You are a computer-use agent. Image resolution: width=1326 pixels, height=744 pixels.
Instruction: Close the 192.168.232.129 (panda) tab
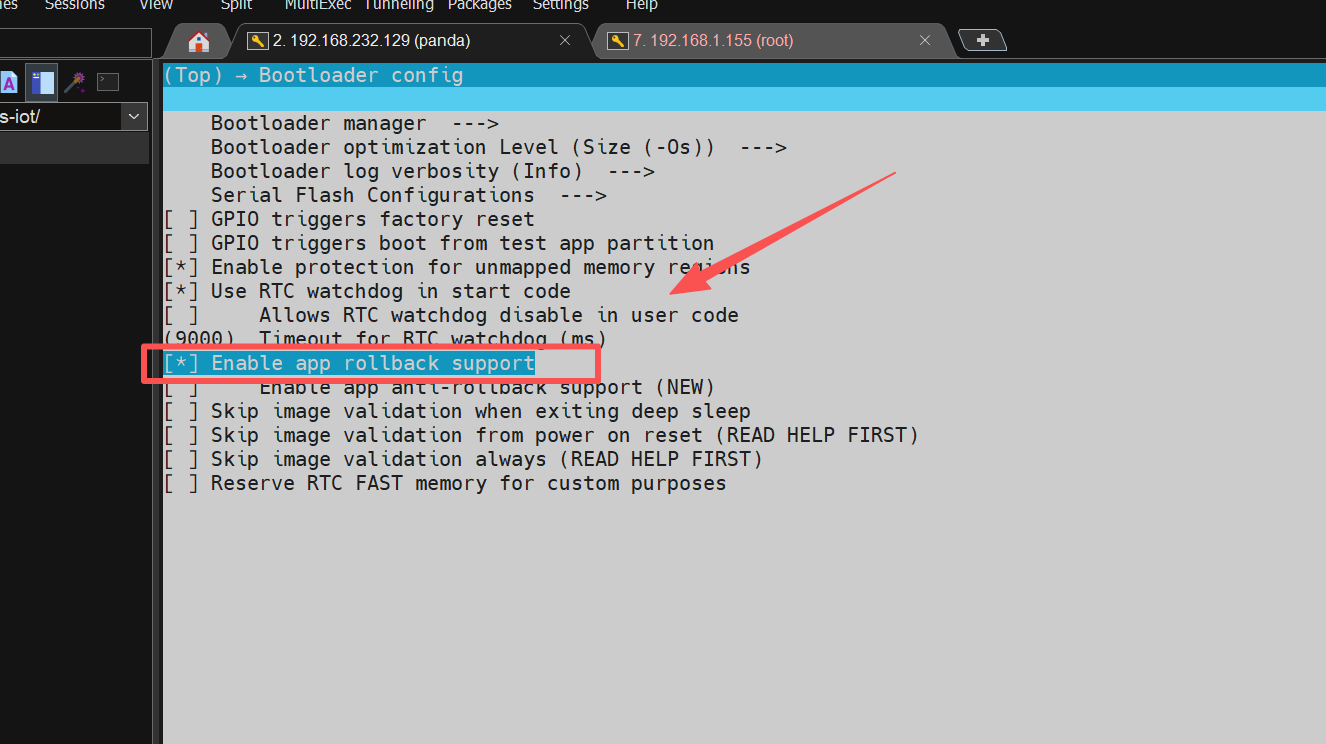pos(565,41)
